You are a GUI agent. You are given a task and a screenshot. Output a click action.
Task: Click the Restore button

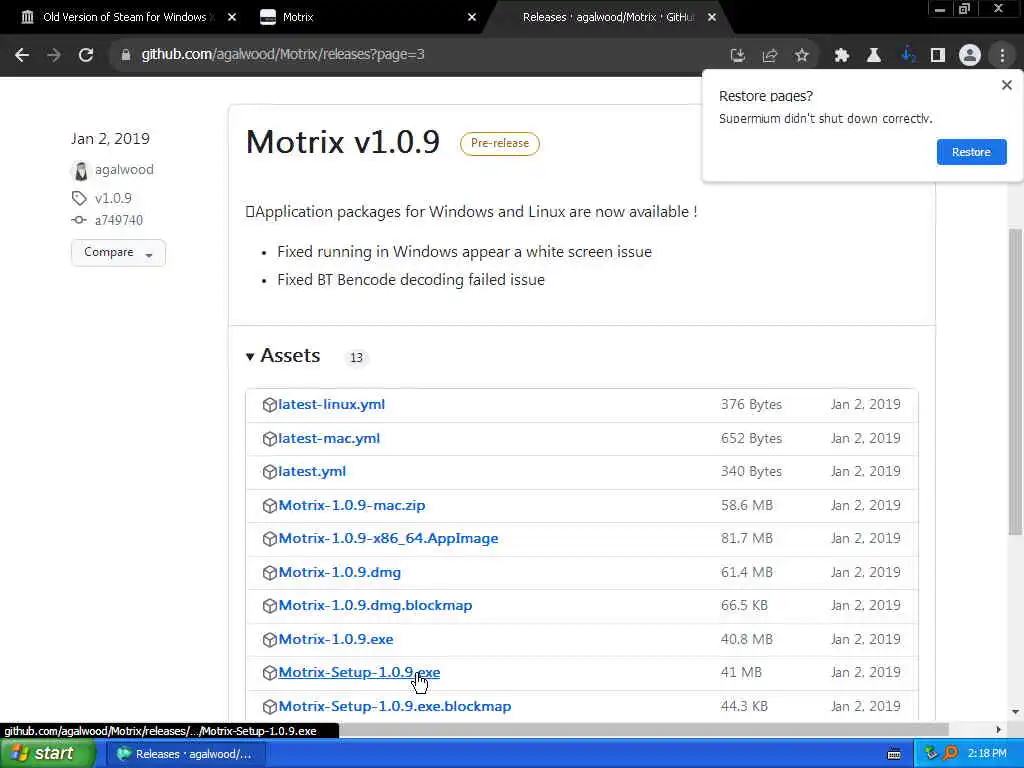[971, 152]
